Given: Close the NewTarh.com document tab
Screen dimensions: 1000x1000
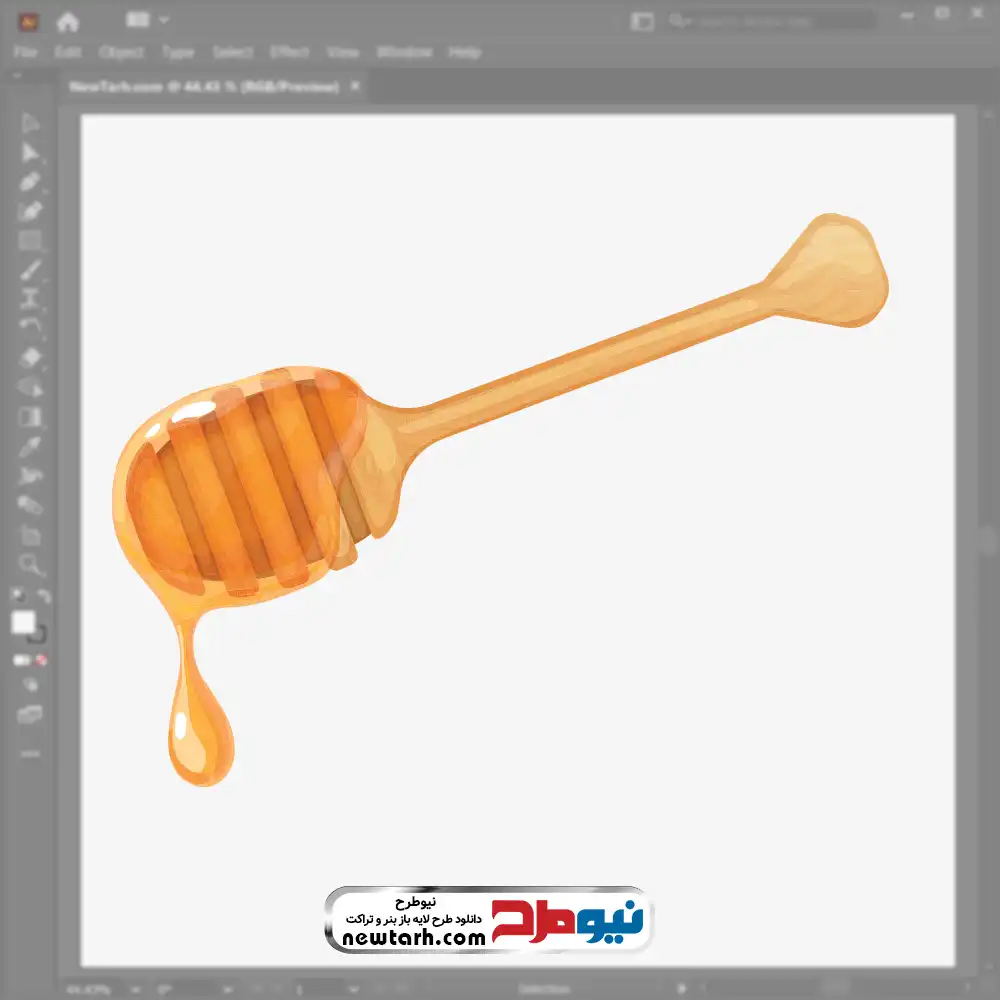Looking at the screenshot, I should (354, 87).
